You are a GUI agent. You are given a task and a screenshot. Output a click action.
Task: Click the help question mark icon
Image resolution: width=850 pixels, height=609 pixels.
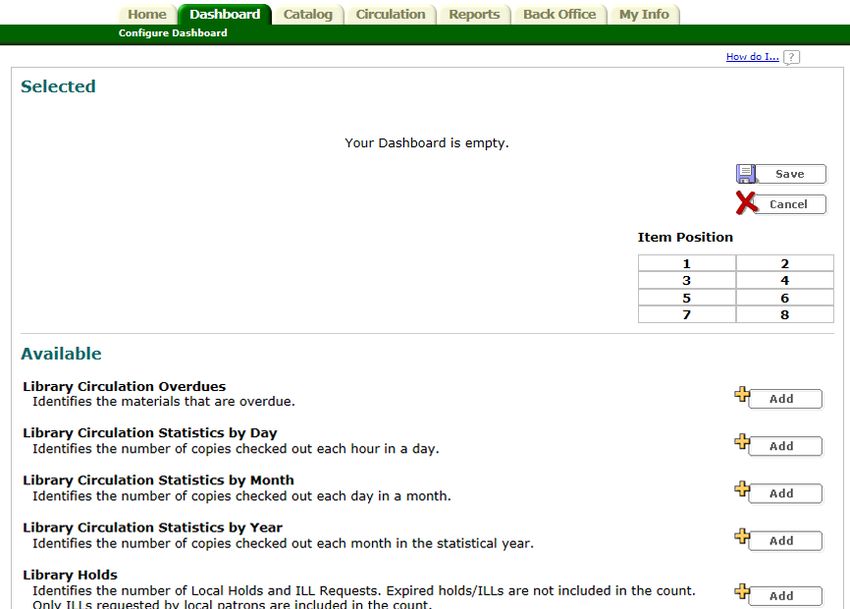pos(791,57)
